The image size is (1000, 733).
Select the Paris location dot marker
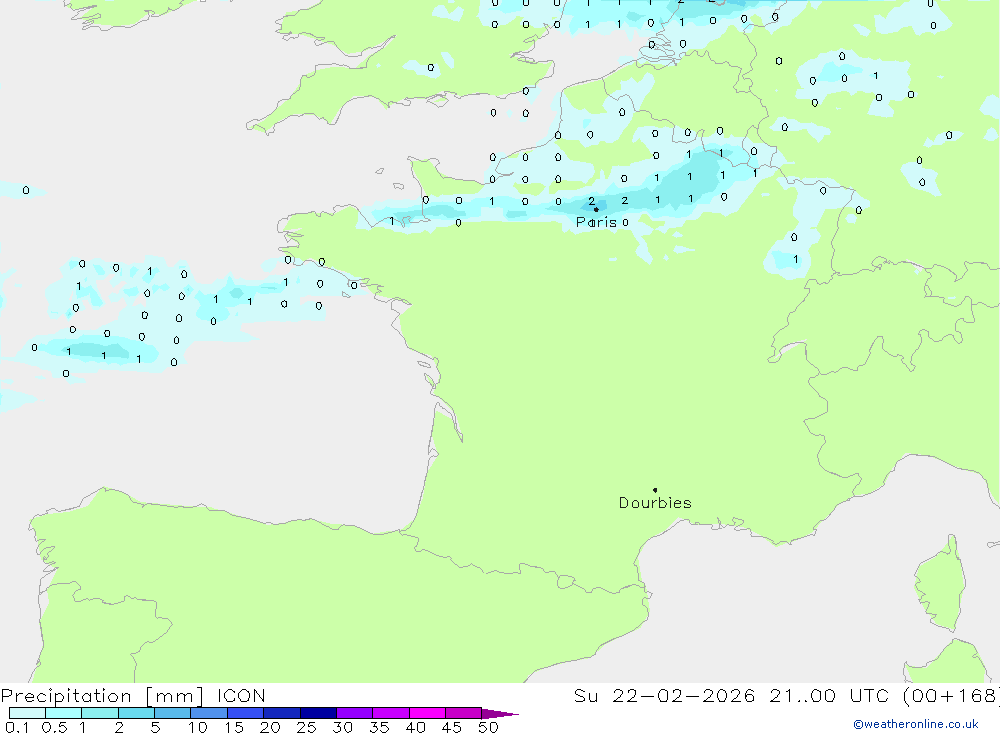[x=596, y=209]
